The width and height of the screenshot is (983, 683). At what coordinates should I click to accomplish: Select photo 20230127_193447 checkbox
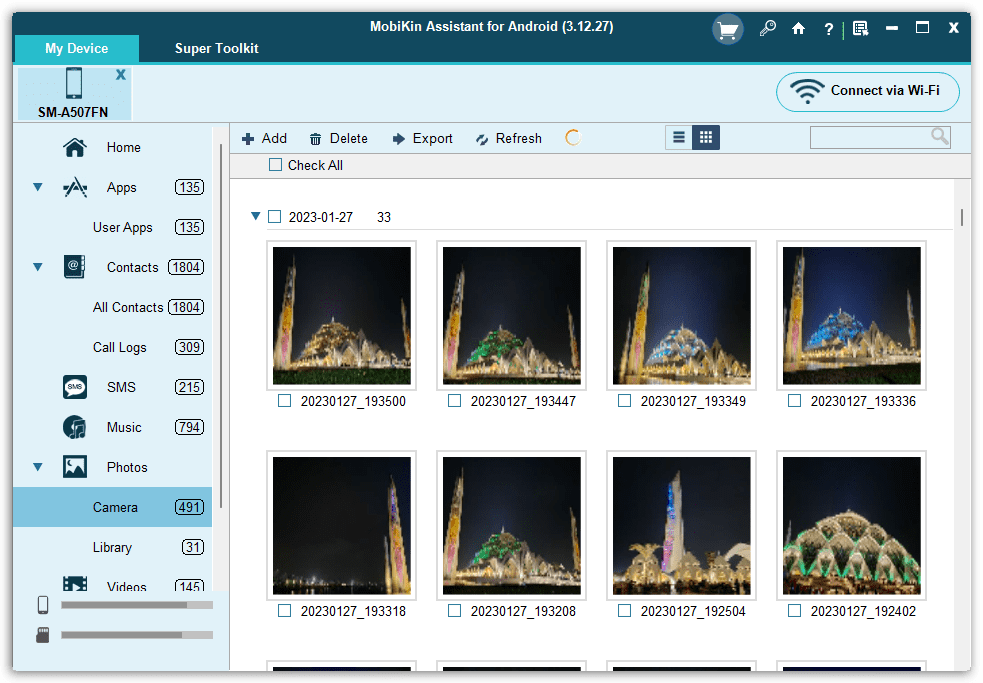[x=455, y=401]
